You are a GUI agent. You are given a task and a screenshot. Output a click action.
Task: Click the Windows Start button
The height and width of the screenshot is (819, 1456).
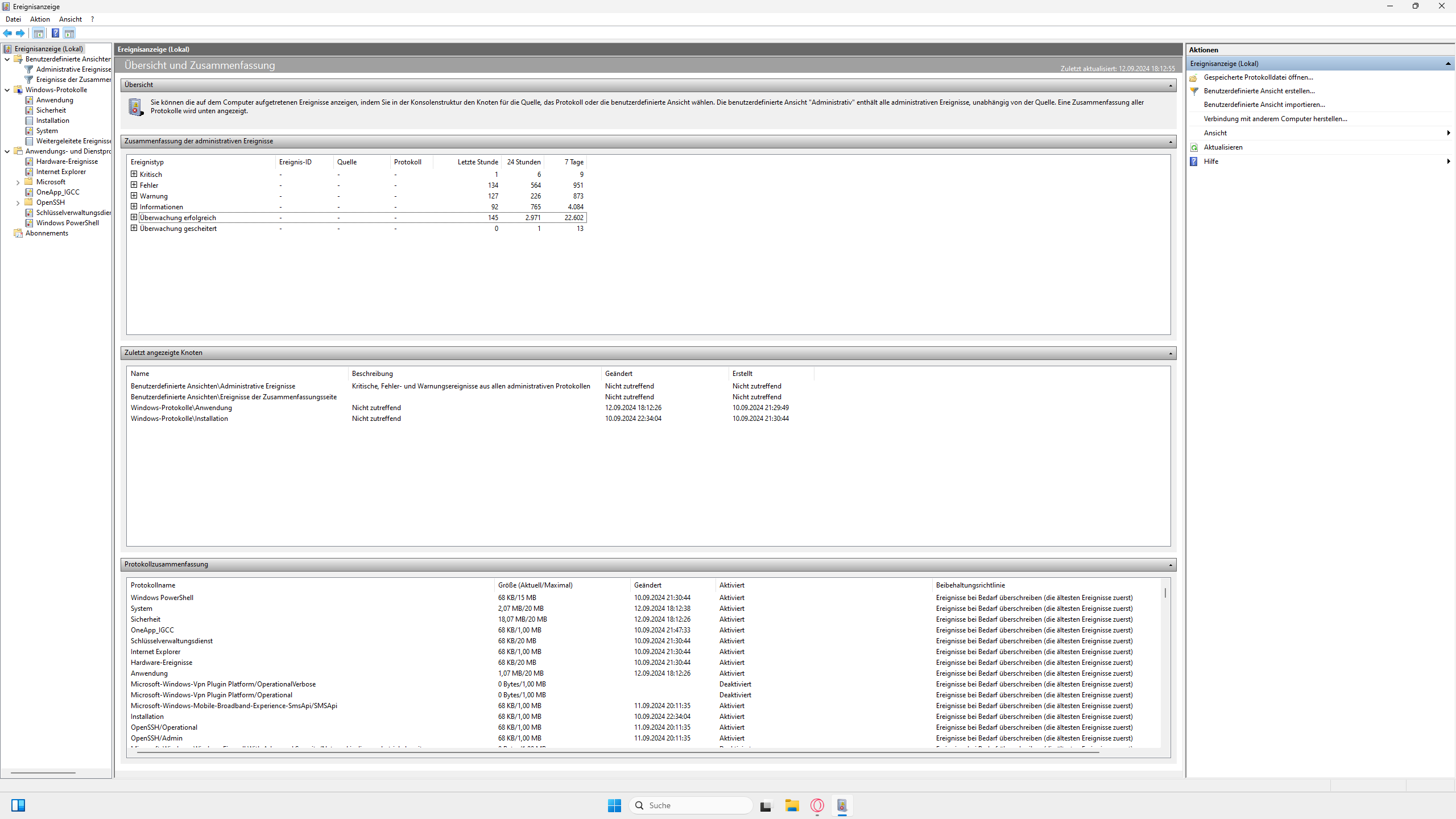pos(614,805)
